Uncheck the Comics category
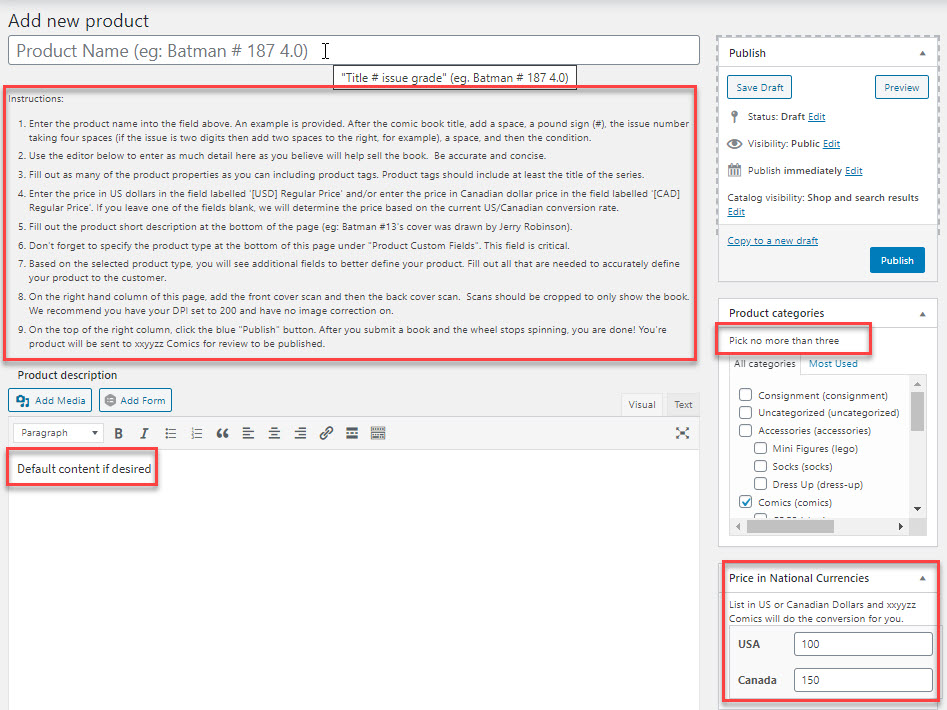The image size is (947, 710). pos(745,502)
